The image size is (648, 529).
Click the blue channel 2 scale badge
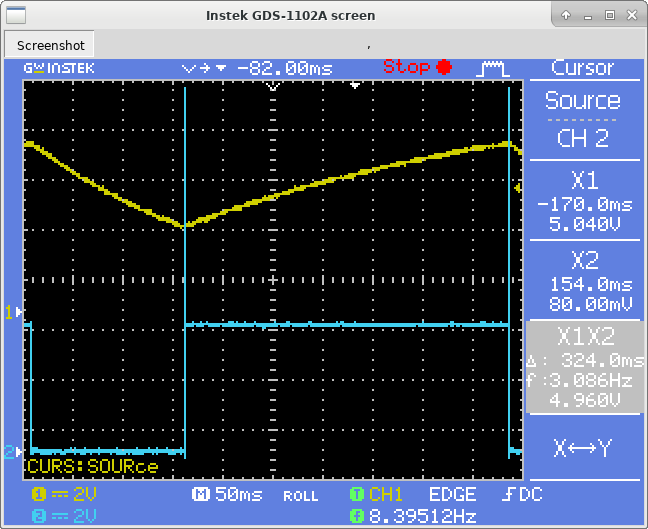[39, 515]
